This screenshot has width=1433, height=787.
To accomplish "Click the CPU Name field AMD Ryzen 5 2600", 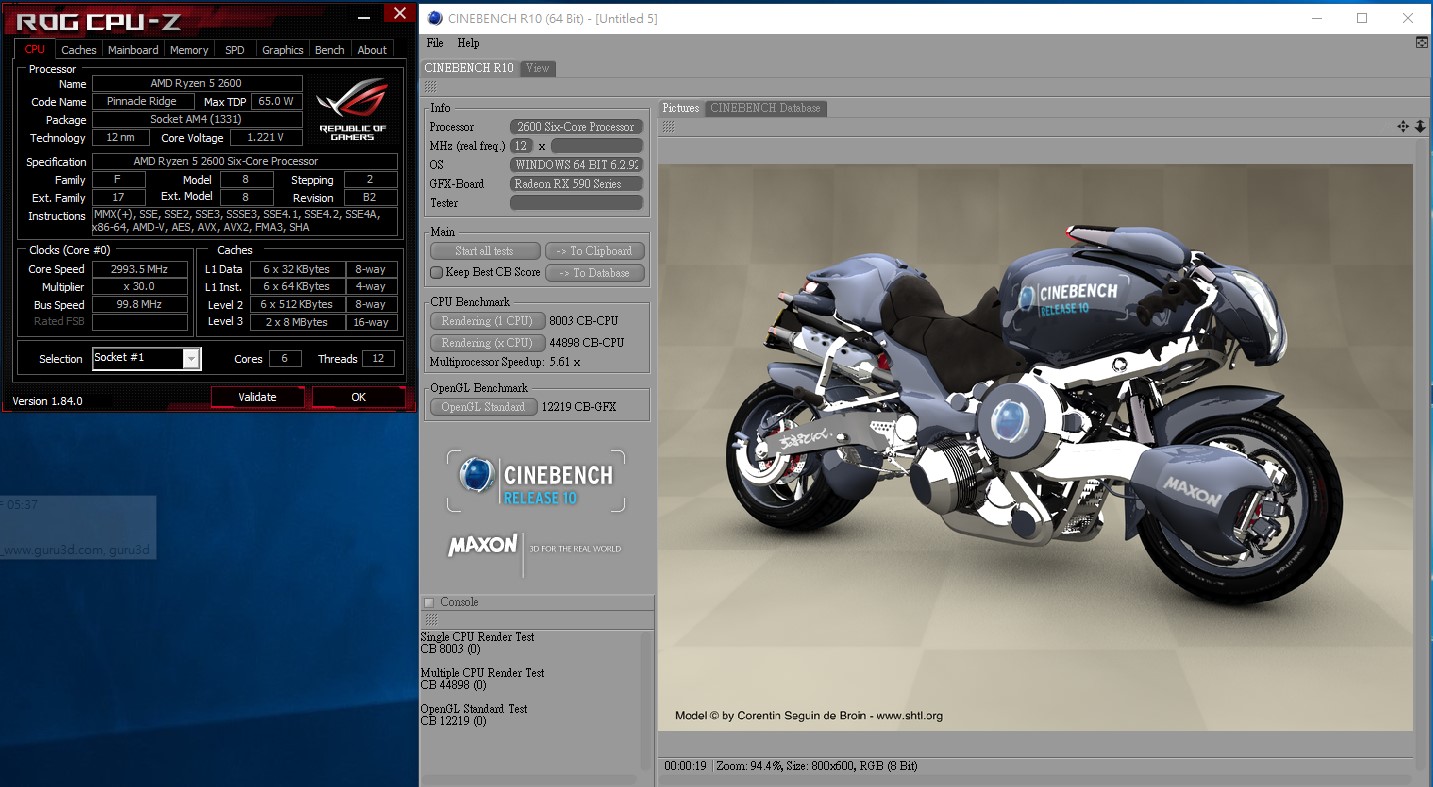I will [x=197, y=84].
